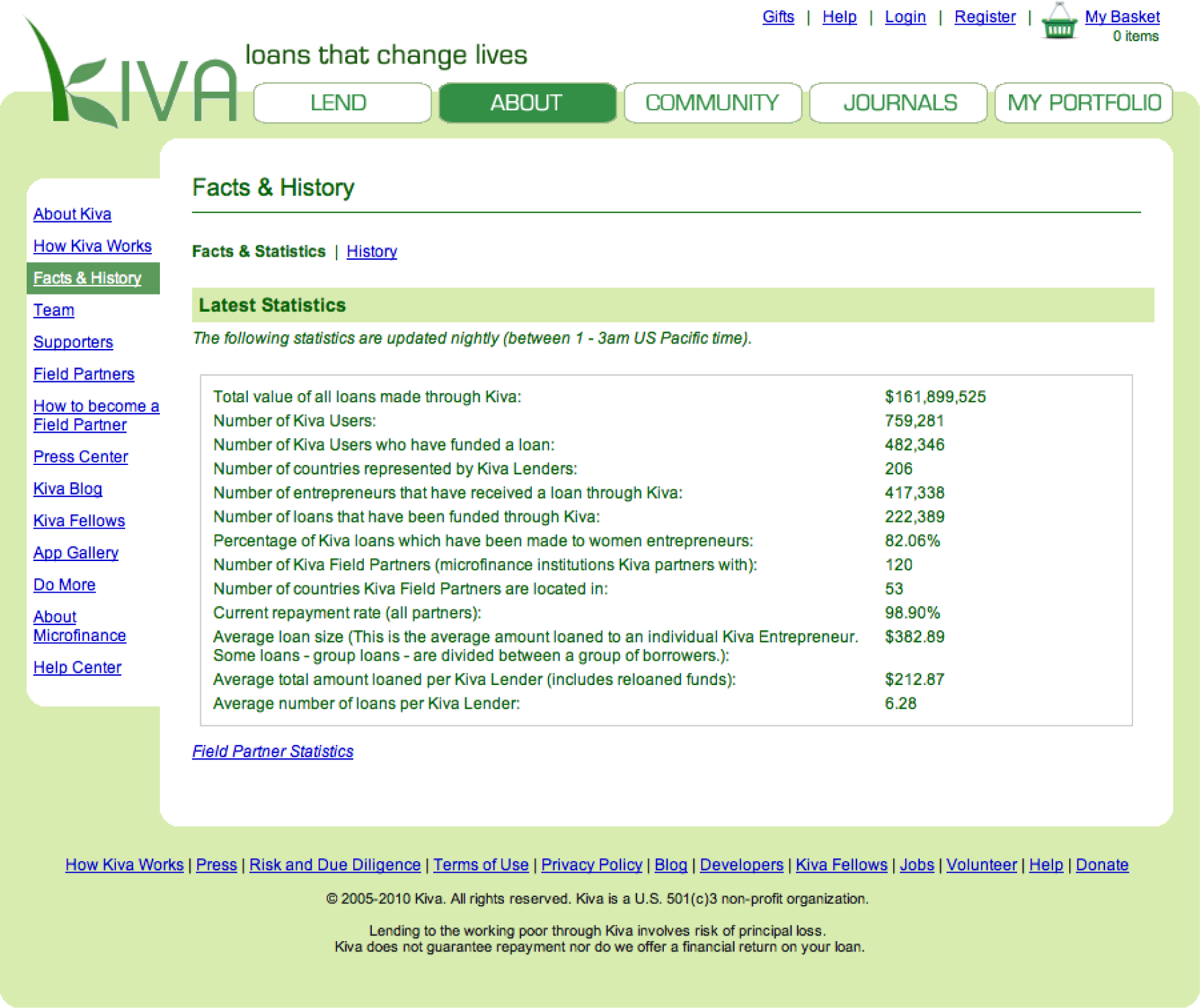Click the loans funded count 222,389
This screenshot has width=1200, height=1008.
click(x=914, y=517)
